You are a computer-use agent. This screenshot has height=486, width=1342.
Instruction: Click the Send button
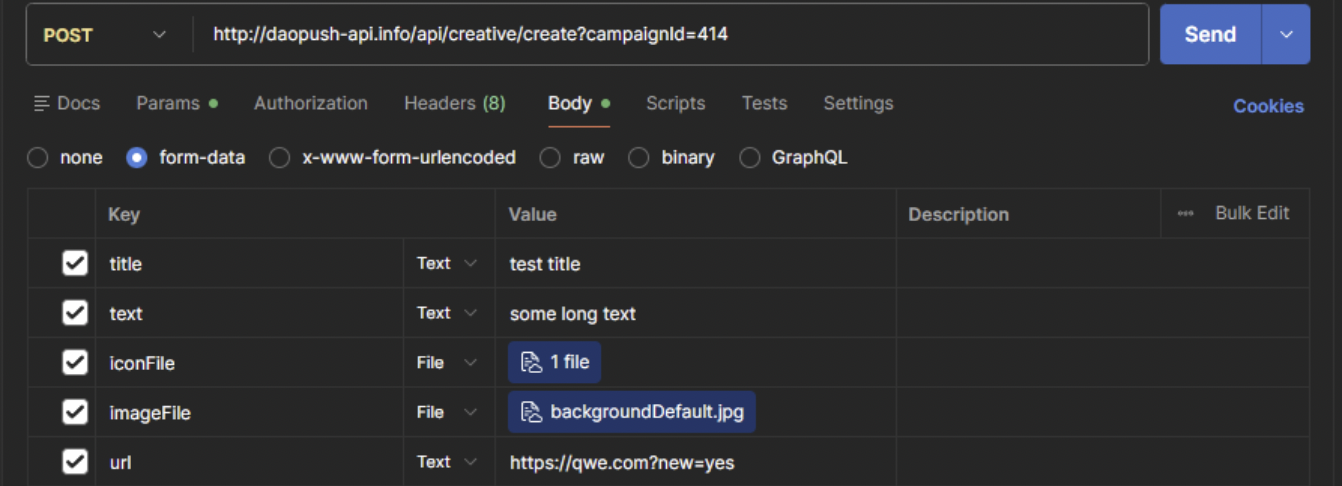(x=1210, y=35)
